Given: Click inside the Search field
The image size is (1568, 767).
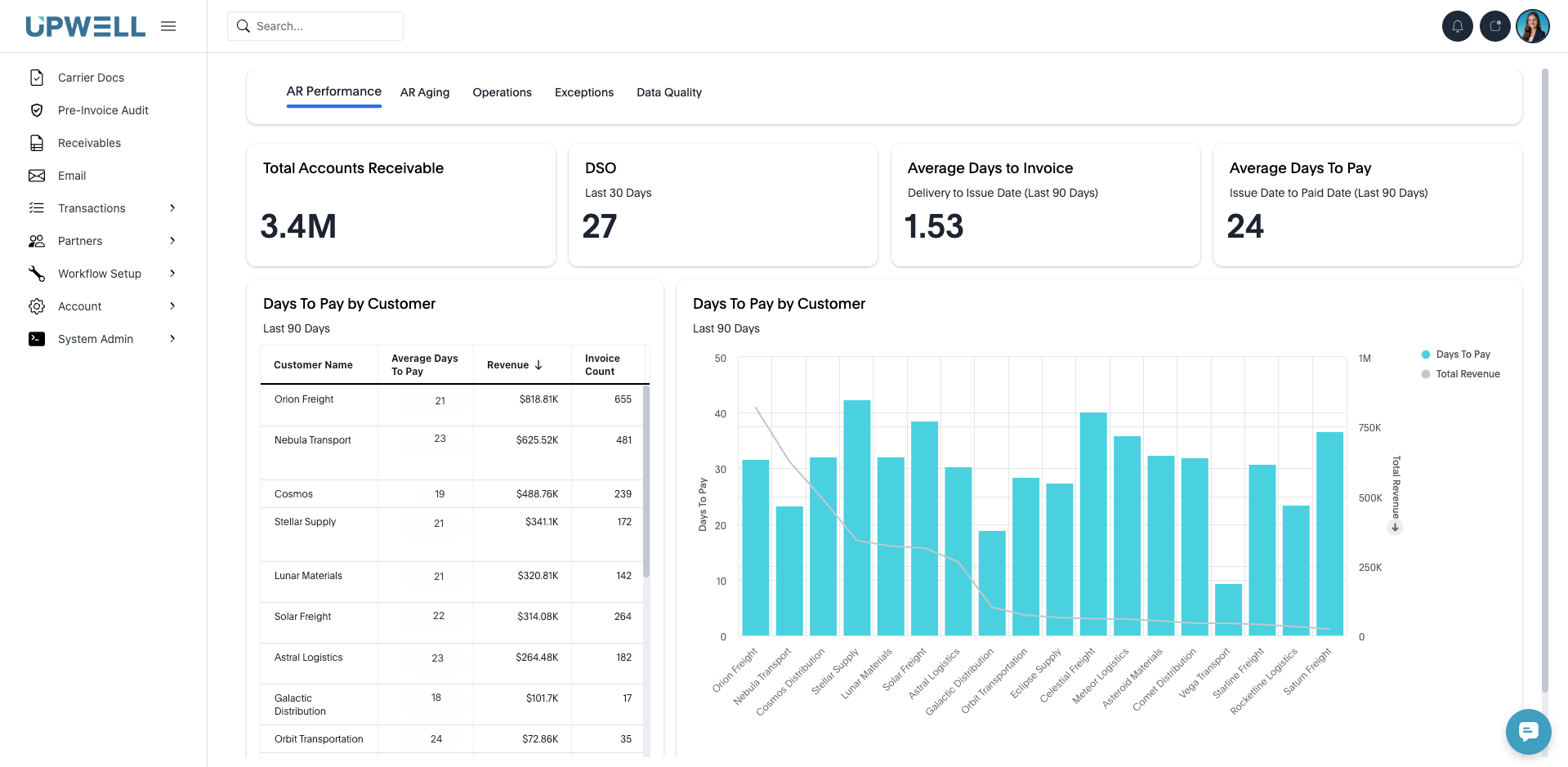Looking at the screenshot, I should 315,25.
